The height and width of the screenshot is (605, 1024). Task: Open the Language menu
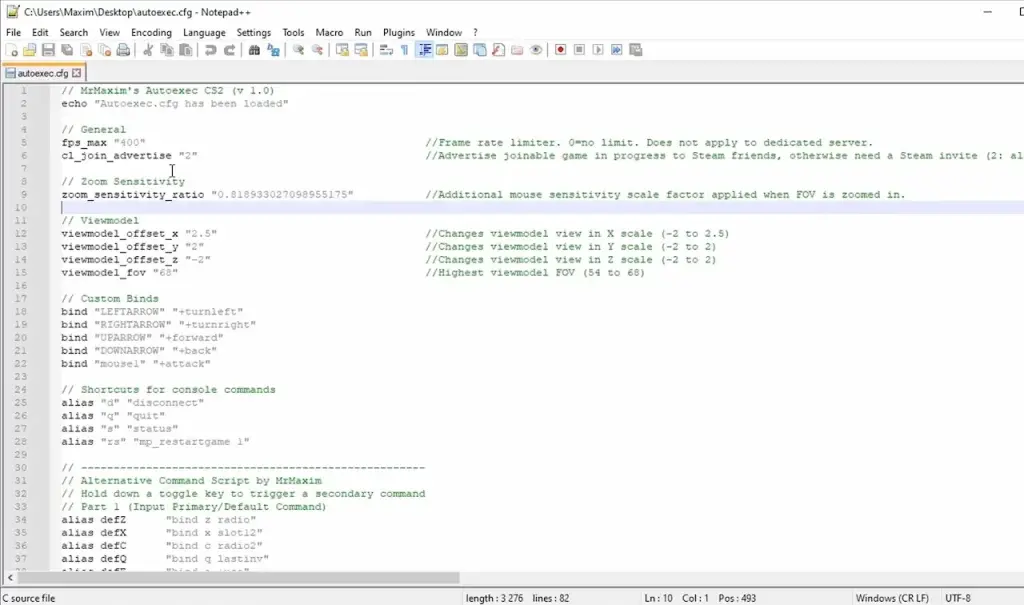(x=204, y=32)
